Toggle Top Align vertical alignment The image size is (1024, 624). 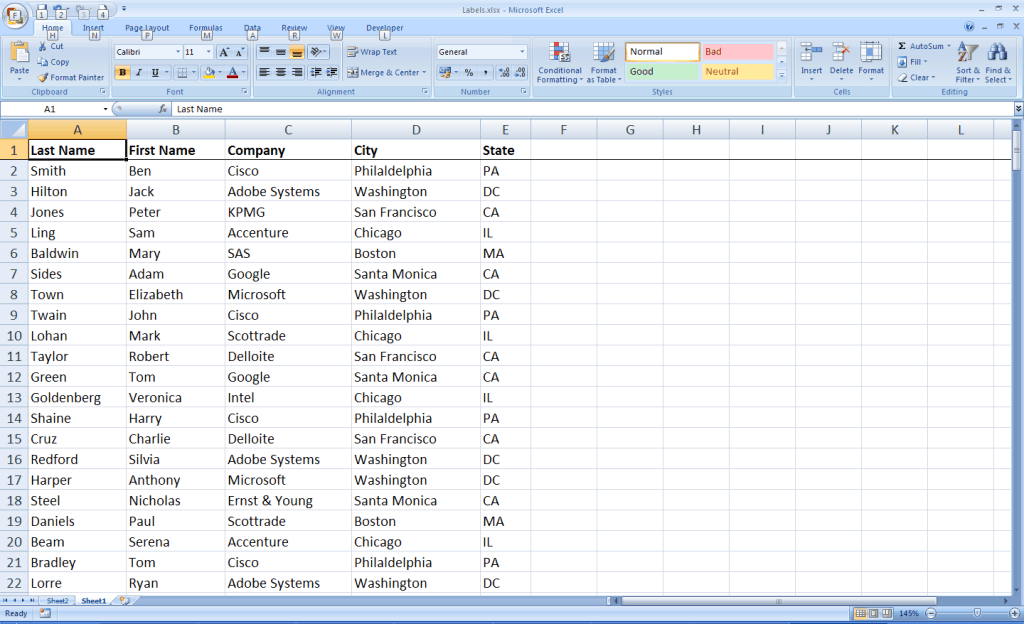[x=264, y=52]
